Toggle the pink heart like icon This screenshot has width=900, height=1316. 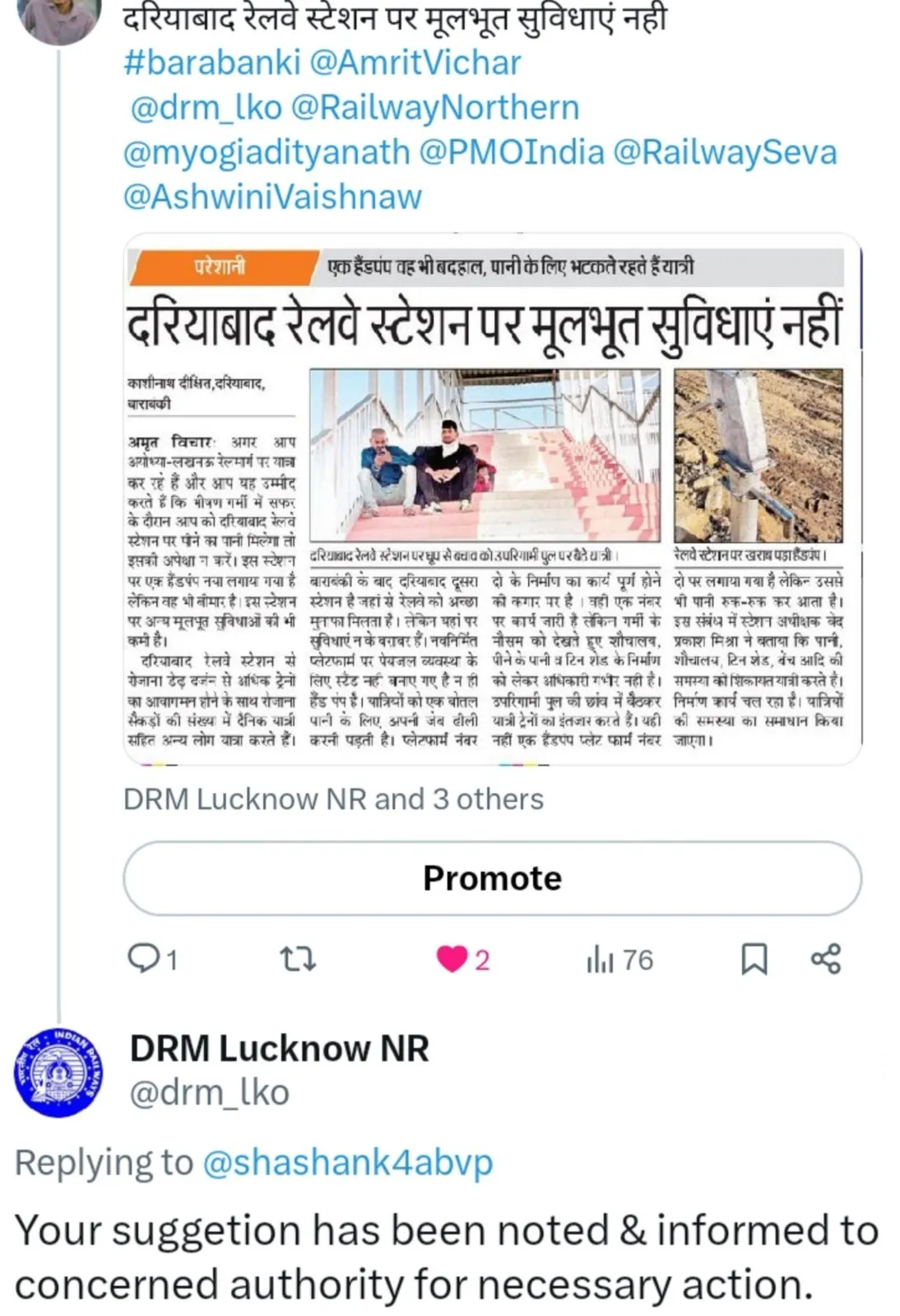tap(451, 960)
